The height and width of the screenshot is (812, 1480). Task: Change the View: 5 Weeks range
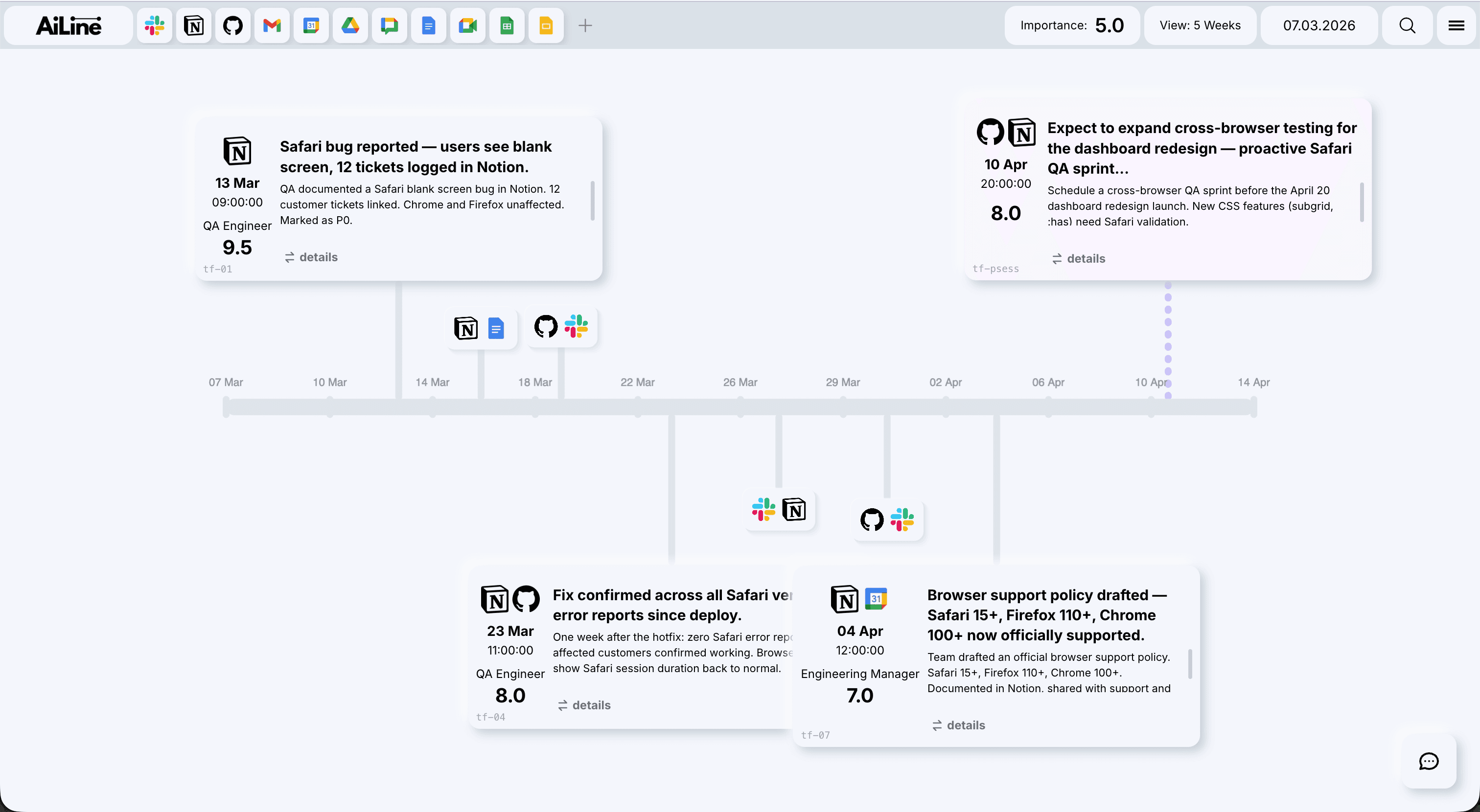pyautogui.click(x=1200, y=25)
